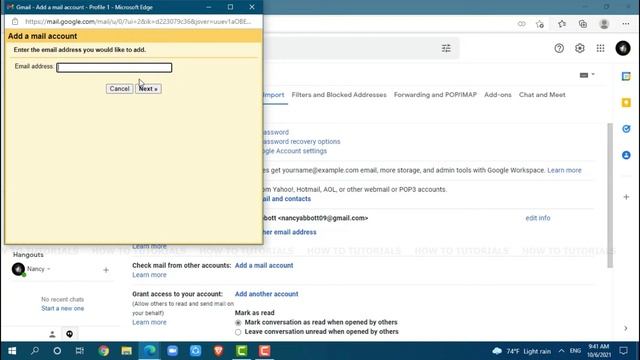The width and height of the screenshot is (640, 360).
Task: Open the Gmail support help icon
Action: click(559, 48)
